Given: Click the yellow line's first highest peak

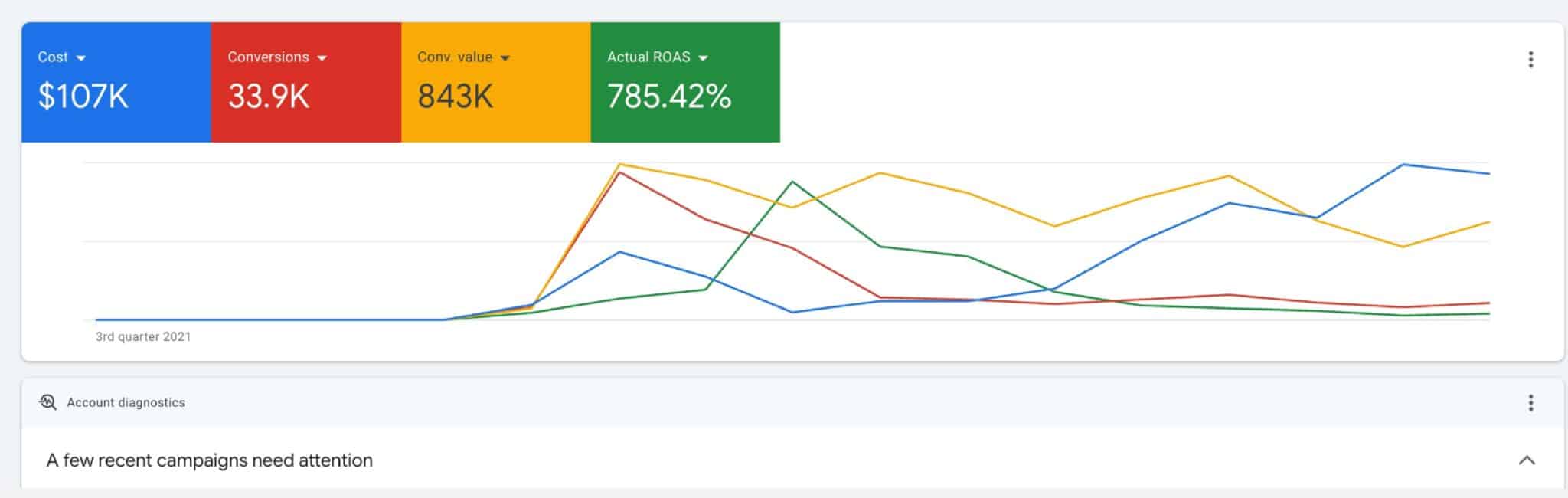Looking at the screenshot, I should 619,164.
